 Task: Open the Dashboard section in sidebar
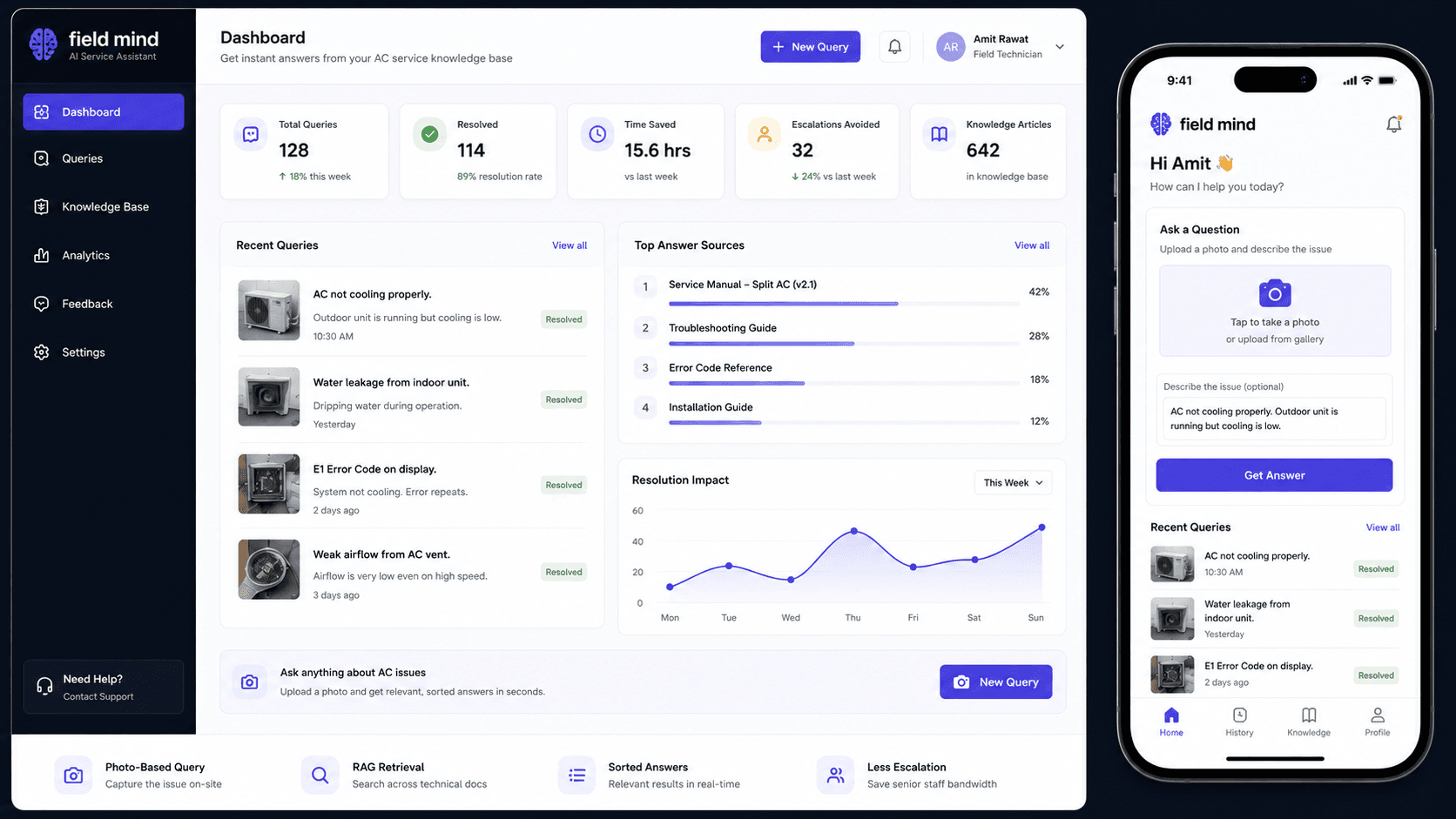pyautogui.click(x=104, y=111)
